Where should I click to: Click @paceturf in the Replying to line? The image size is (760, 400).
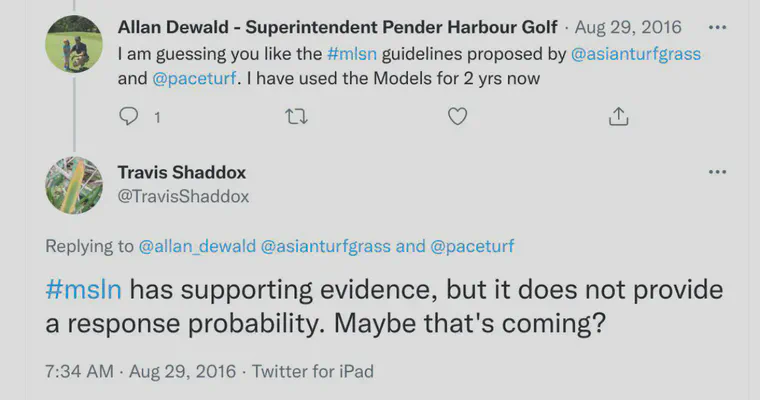pyautogui.click(x=472, y=246)
